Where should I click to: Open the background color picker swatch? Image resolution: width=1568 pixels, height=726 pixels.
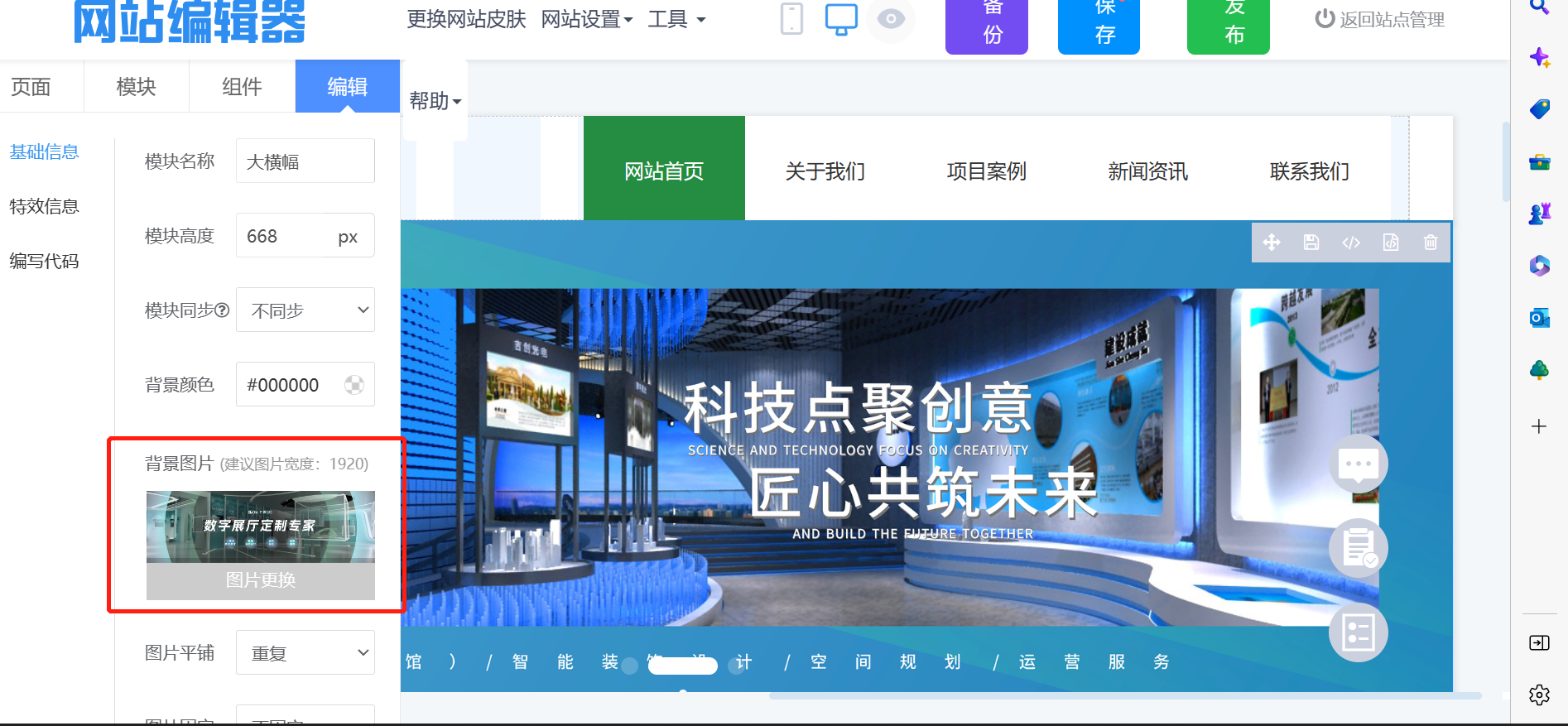click(x=353, y=385)
